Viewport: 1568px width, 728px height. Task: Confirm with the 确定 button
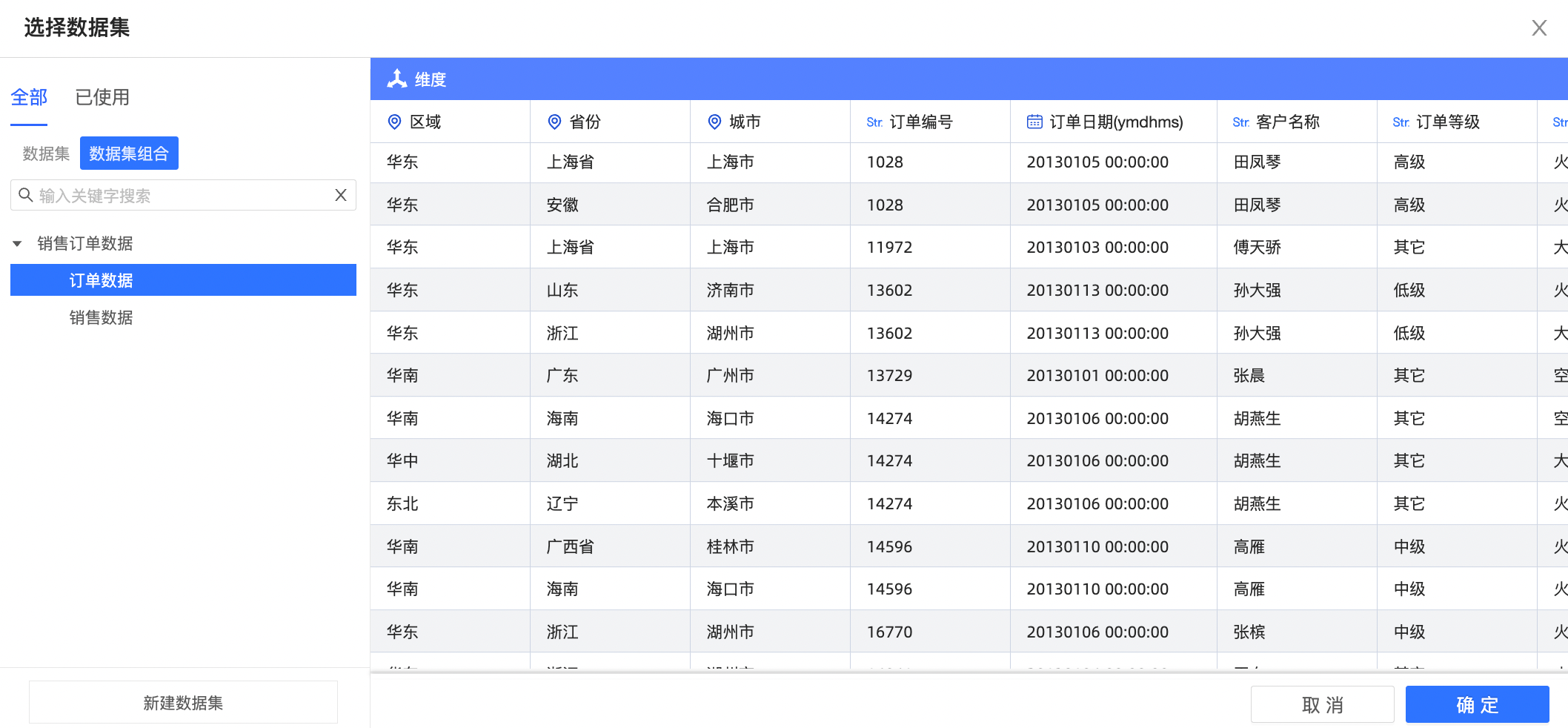point(1477,704)
